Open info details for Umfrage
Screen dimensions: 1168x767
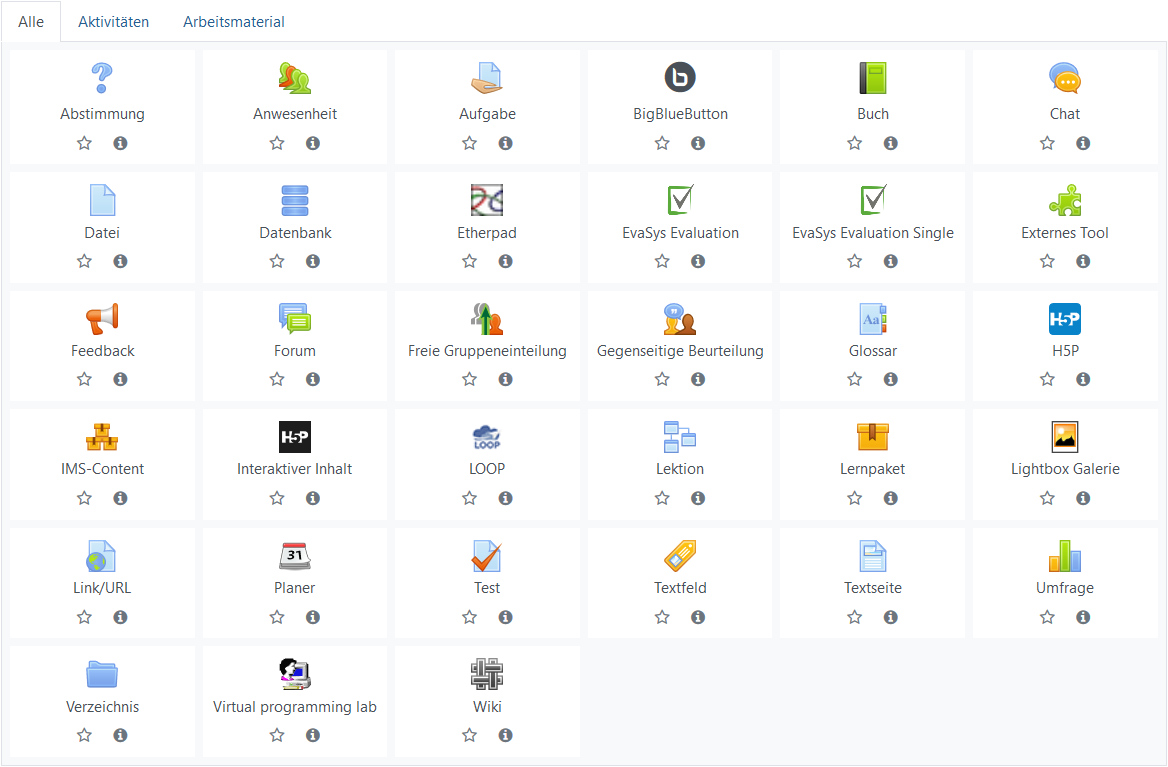click(x=1083, y=617)
